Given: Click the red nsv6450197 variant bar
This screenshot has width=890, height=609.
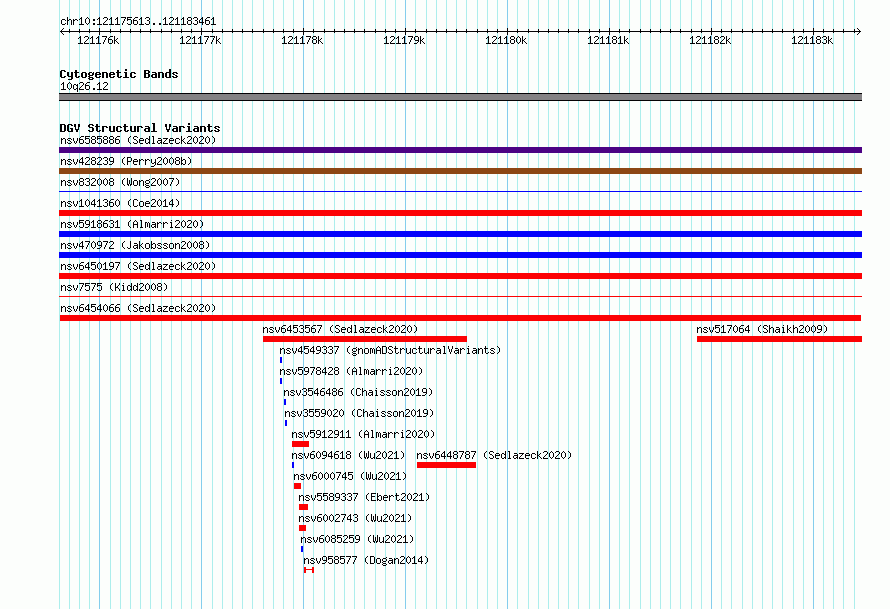Looking at the screenshot, I should 460,276.
